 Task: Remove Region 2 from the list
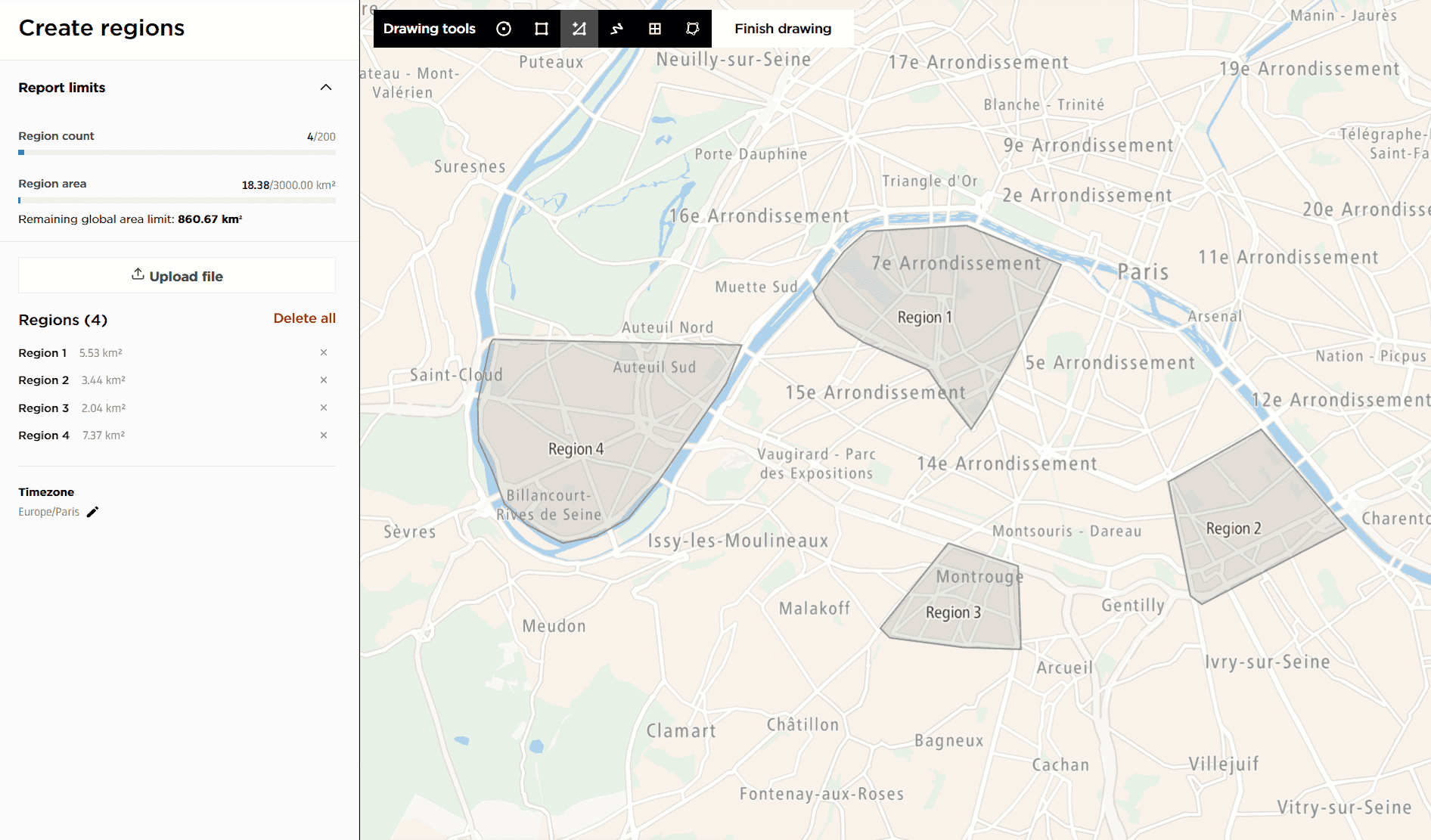pos(324,380)
